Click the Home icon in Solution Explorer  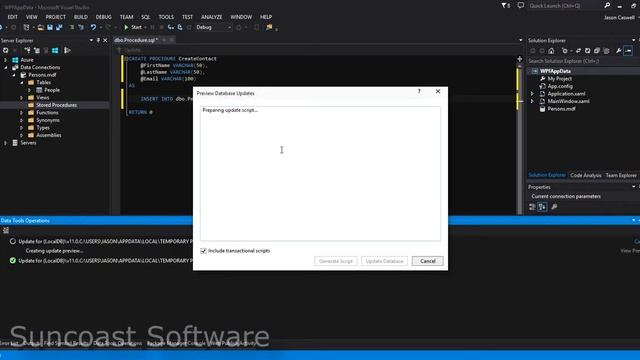click(x=551, y=51)
